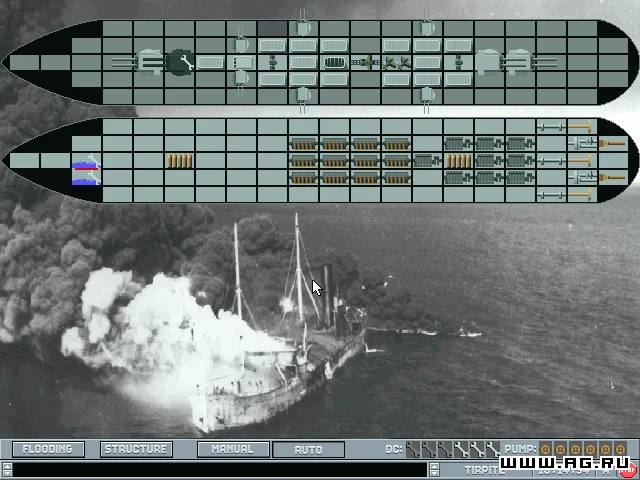Switch damage control to MANUAL mode
Image resolution: width=640 pixels, height=480 pixels.
[232, 450]
